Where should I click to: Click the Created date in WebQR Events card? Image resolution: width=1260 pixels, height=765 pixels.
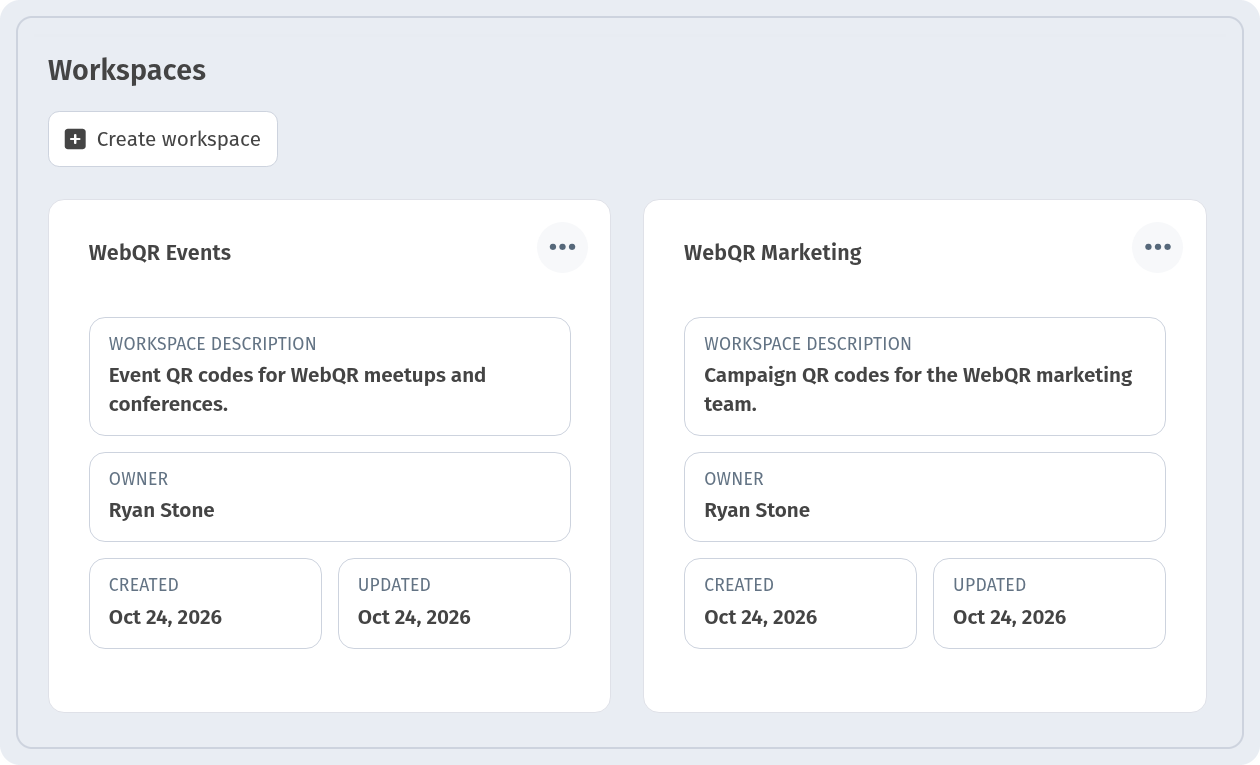pos(165,617)
